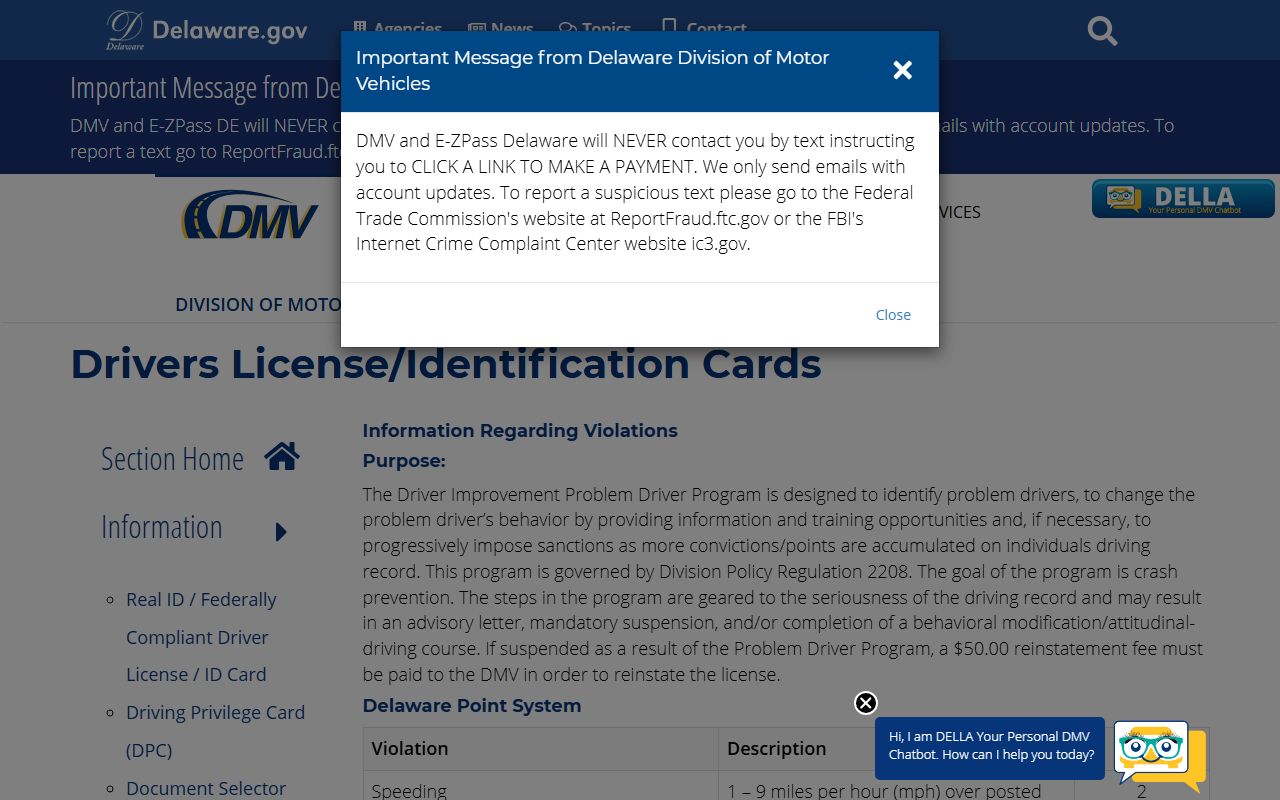
Task: Open the Topics menu item
Action: (x=595, y=29)
